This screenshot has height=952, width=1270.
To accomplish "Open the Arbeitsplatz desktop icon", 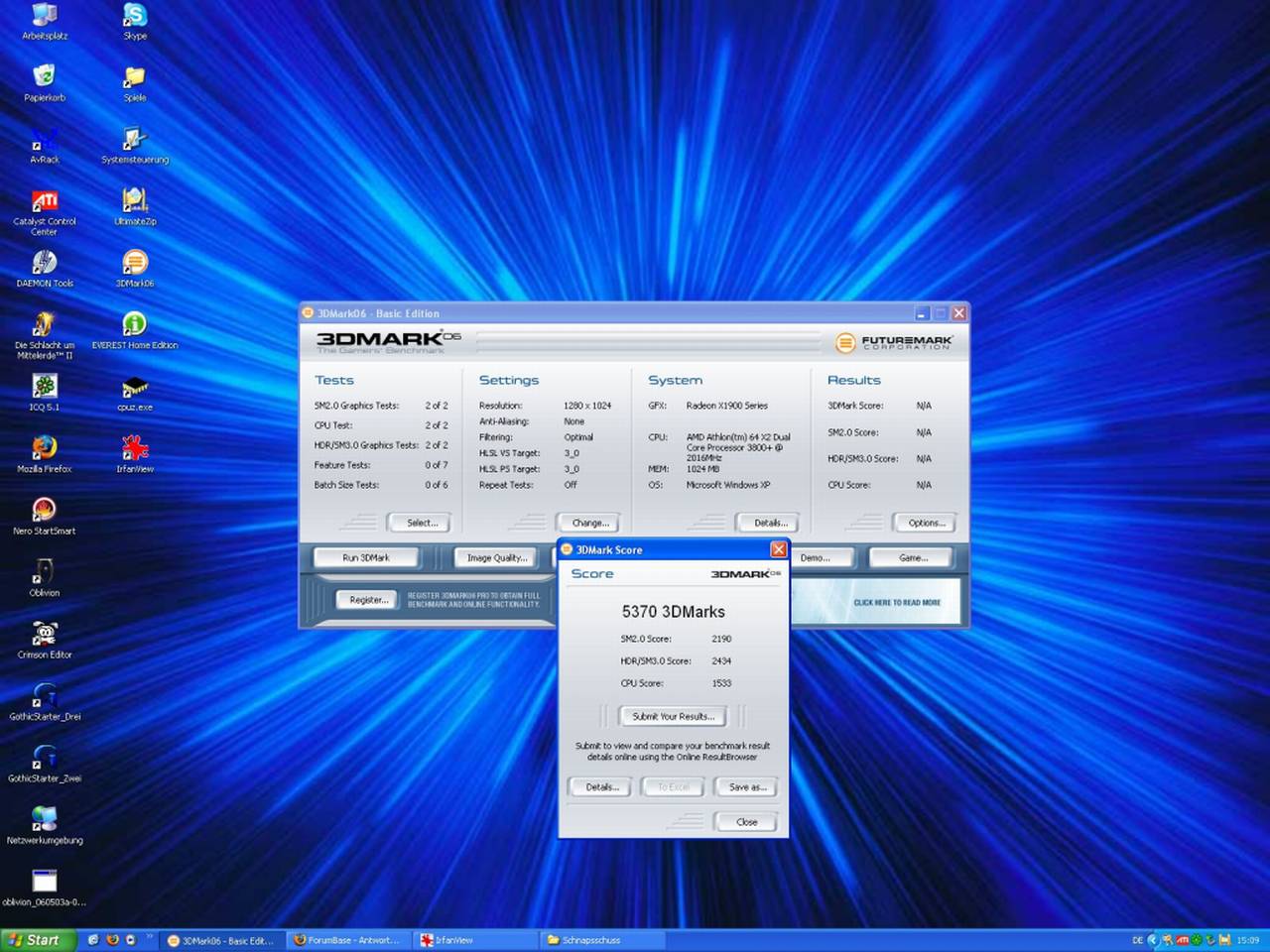I will point(45,22).
